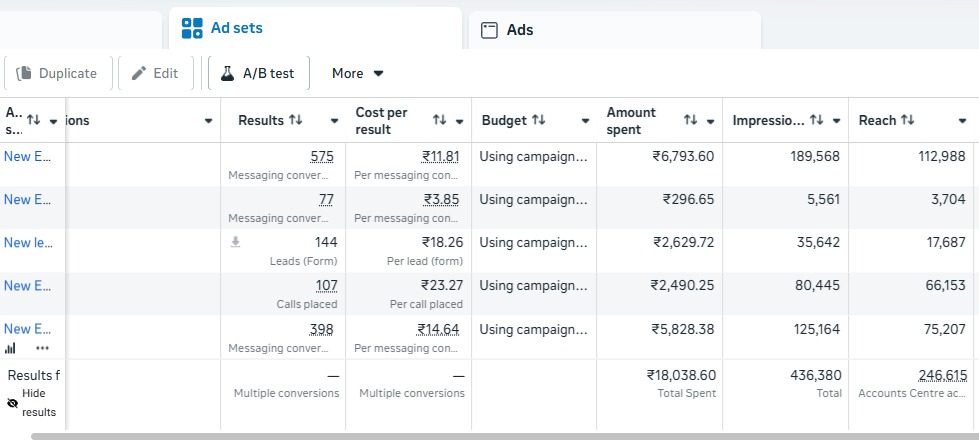The image size is (979, 448).
Task: Switch to the Ads tab
Action: [508, 30]
